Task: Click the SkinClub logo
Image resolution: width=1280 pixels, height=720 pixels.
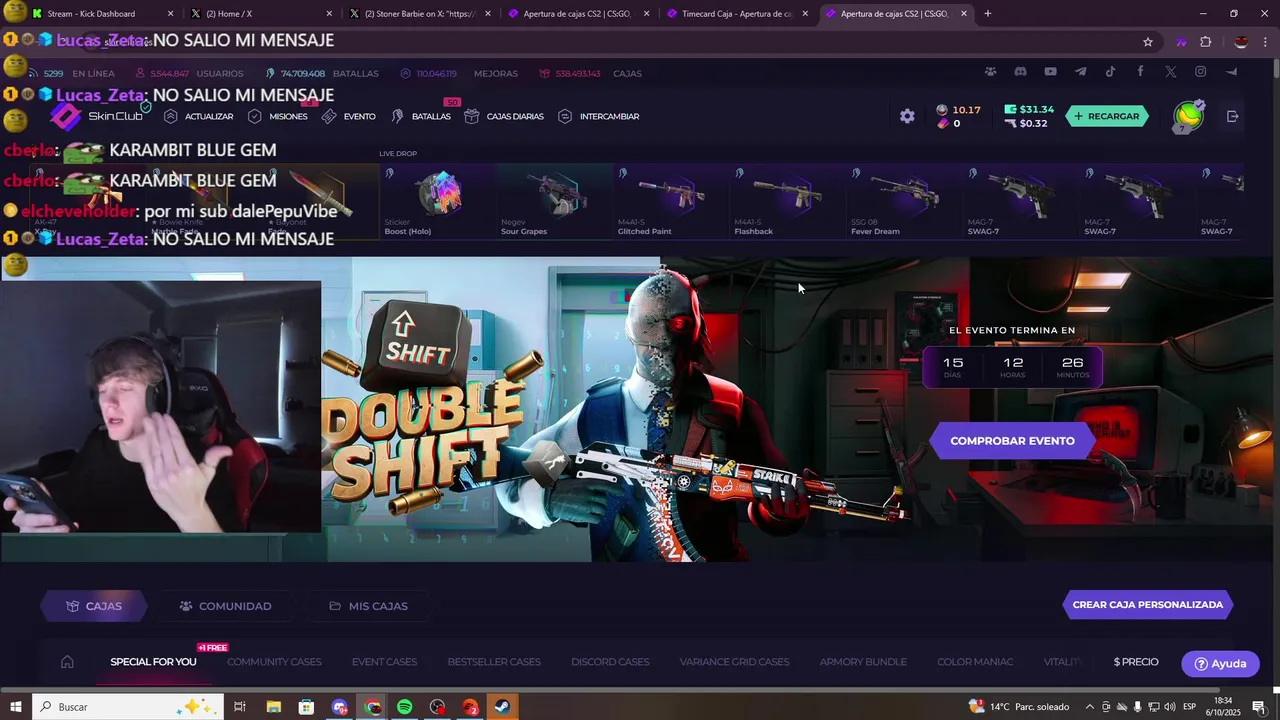Action: pyautogui.click(x=97, y=116)
